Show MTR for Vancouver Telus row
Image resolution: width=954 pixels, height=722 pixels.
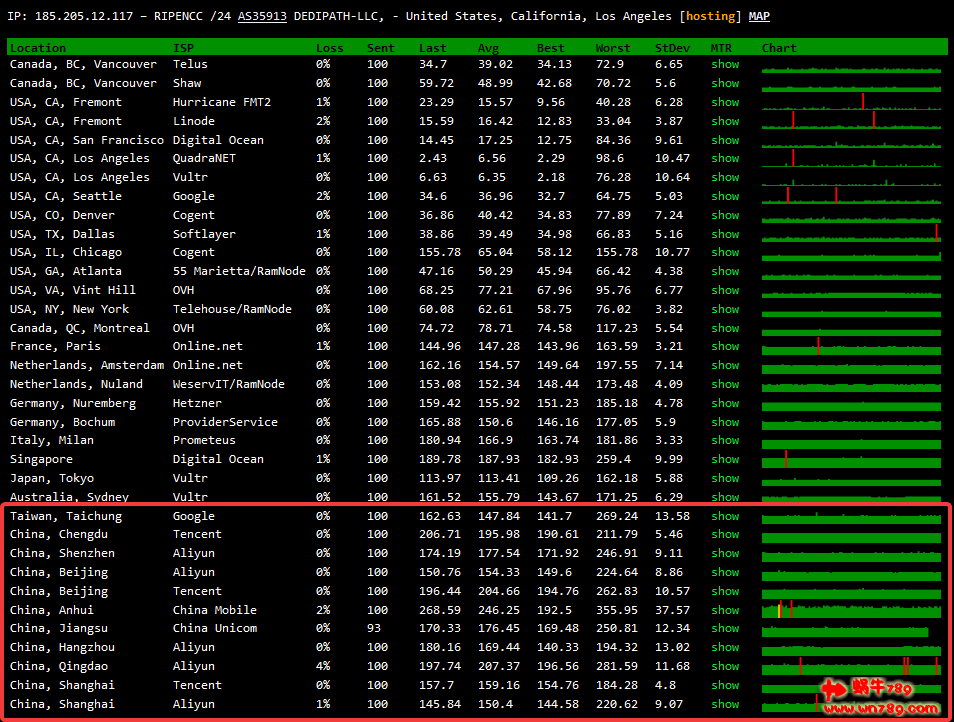(725, 64)
